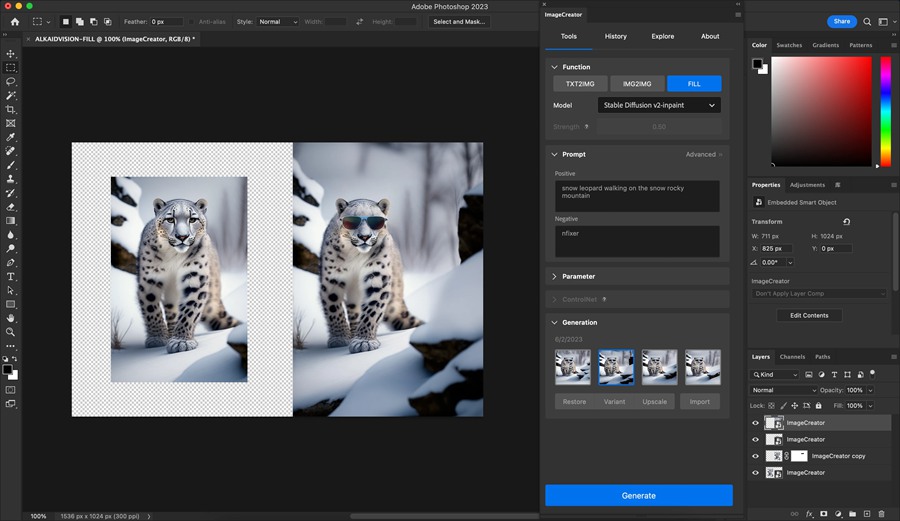This screenshot has height=521, width=900.
Task: Open the Model dropdown Stable Diffusion v2-inpaint
Action: [x=659, y=105]
